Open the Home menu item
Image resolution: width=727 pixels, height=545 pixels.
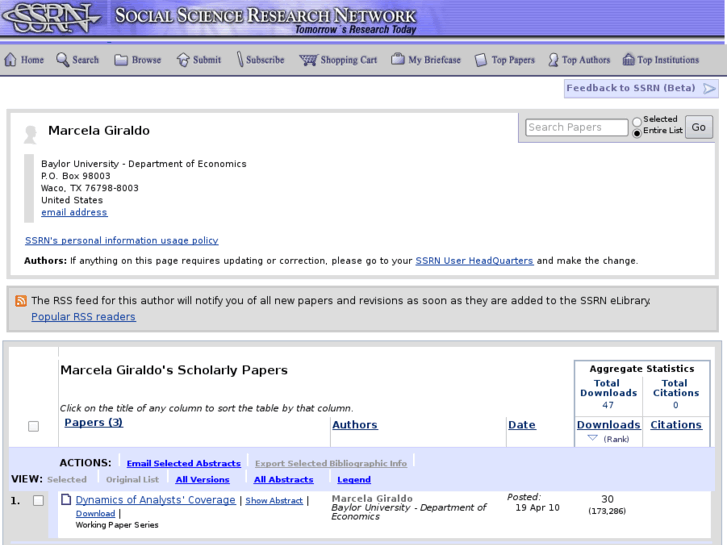tap(32, 60)
